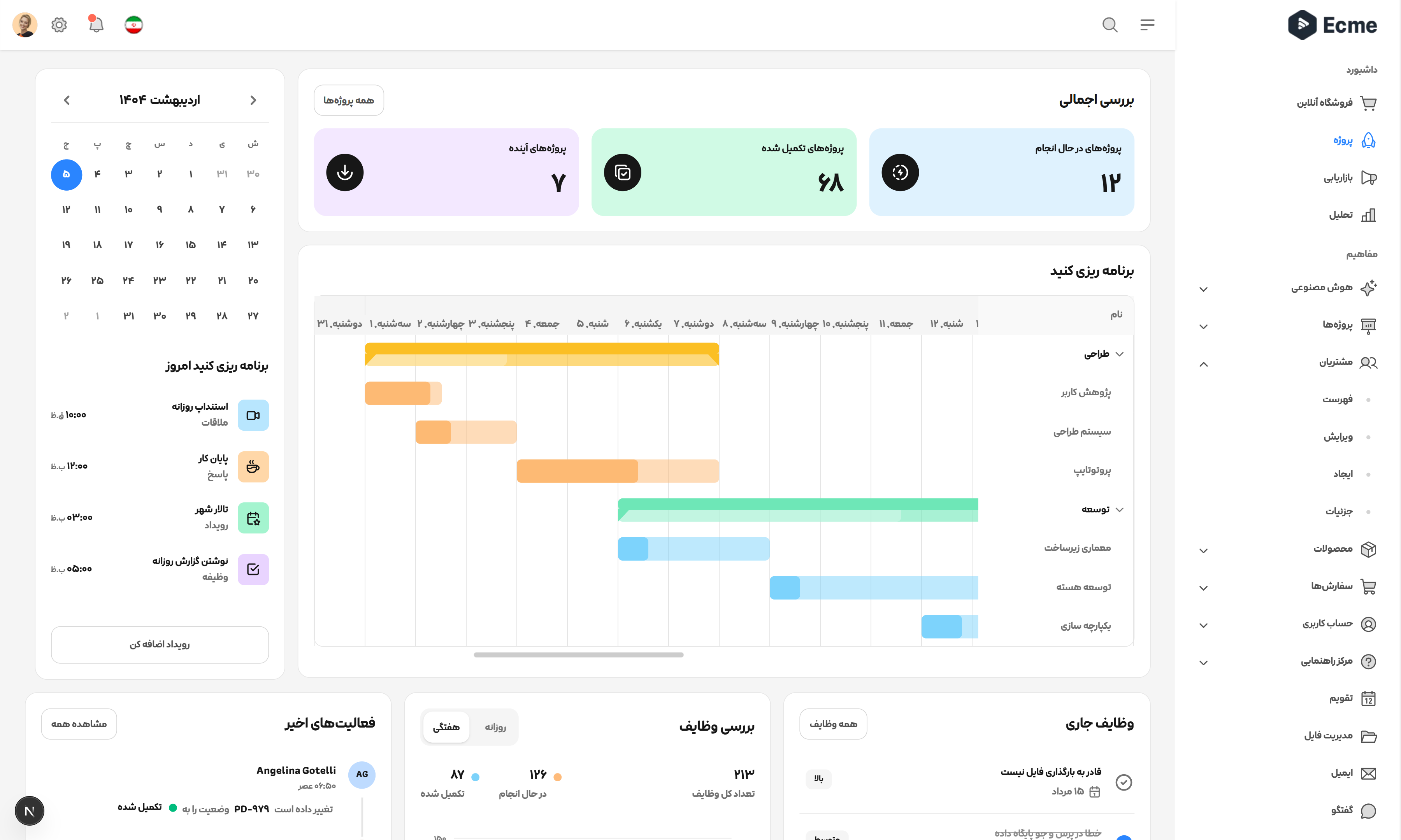1401x840 pixels.
Task: Click the user avatar in header
Action: pos(25,25)
